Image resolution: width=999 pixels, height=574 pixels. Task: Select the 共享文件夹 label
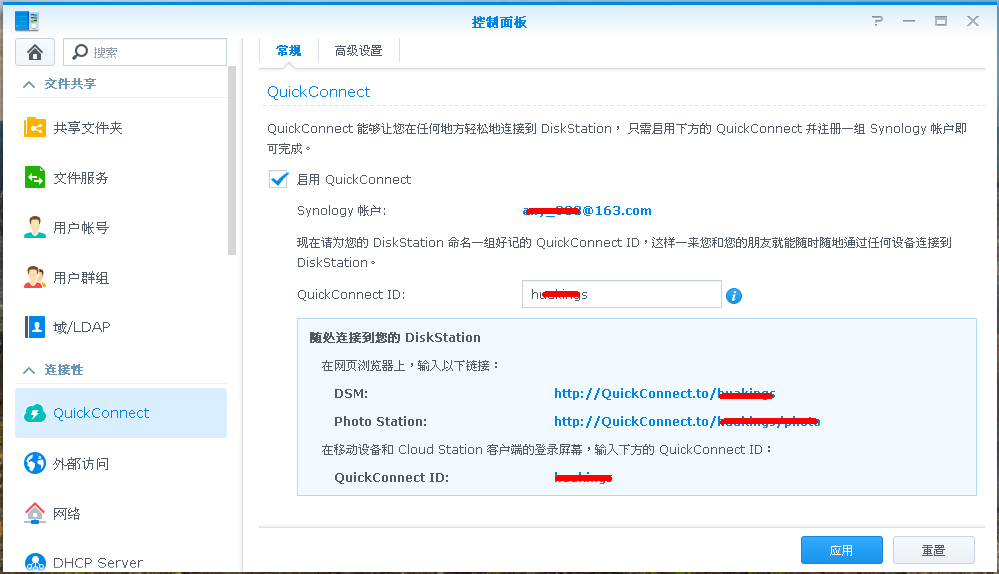pyautogui.click(x=88, y=128)
